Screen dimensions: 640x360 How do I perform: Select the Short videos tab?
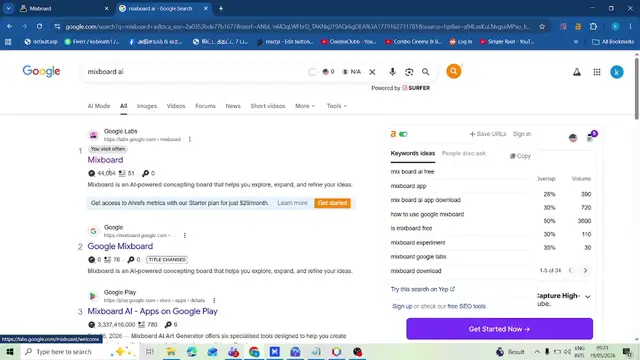268,106
